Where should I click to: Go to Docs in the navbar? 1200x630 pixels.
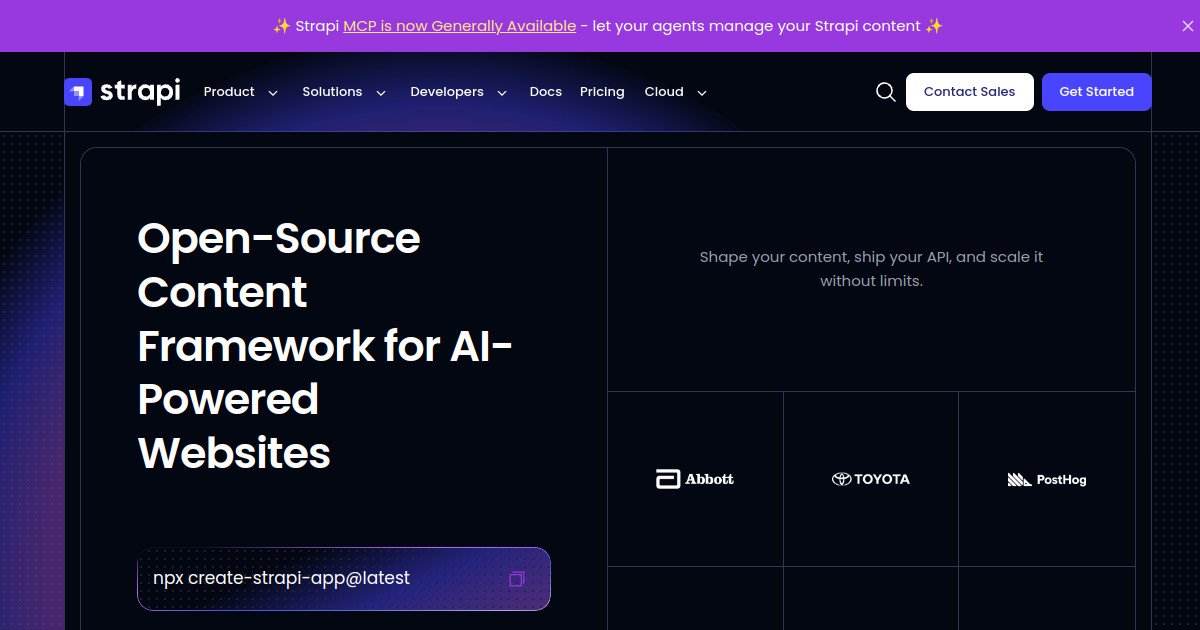pos(546,92)
